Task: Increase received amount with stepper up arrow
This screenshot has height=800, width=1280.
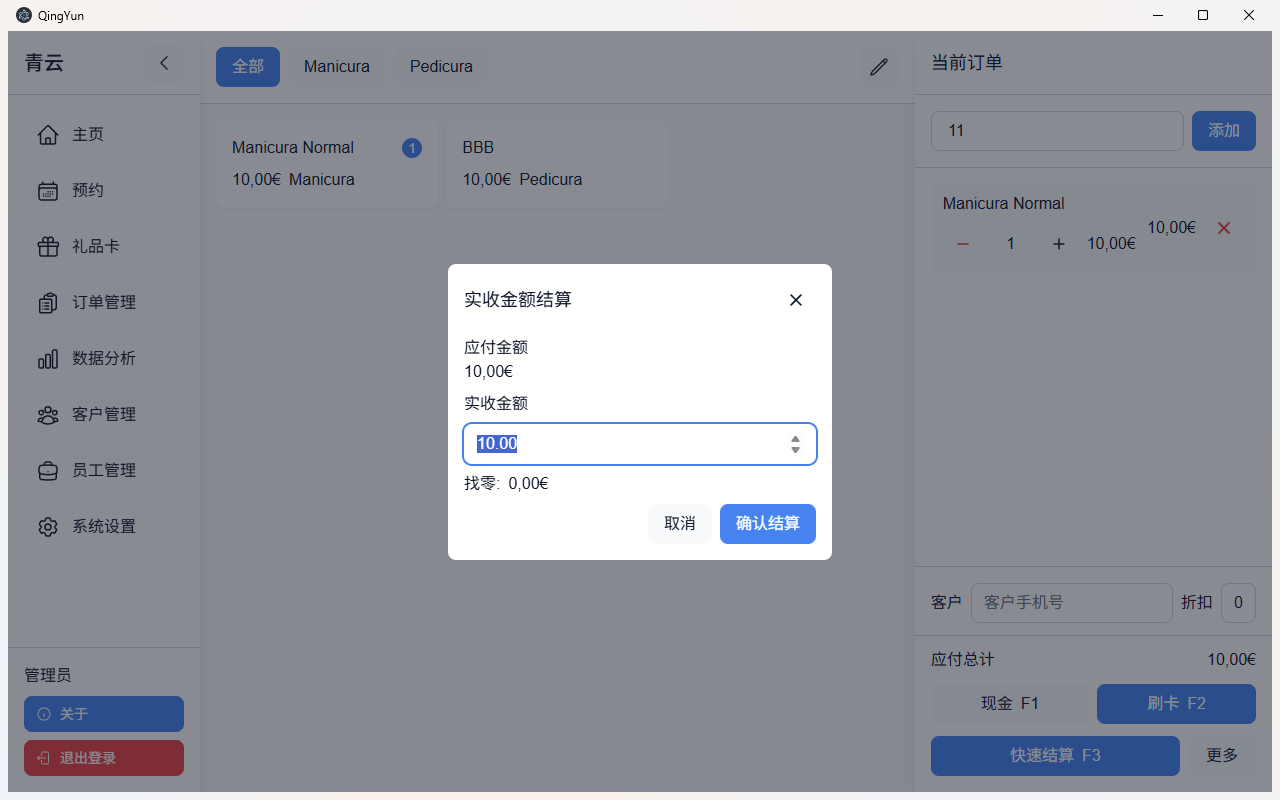Action: 795,438
